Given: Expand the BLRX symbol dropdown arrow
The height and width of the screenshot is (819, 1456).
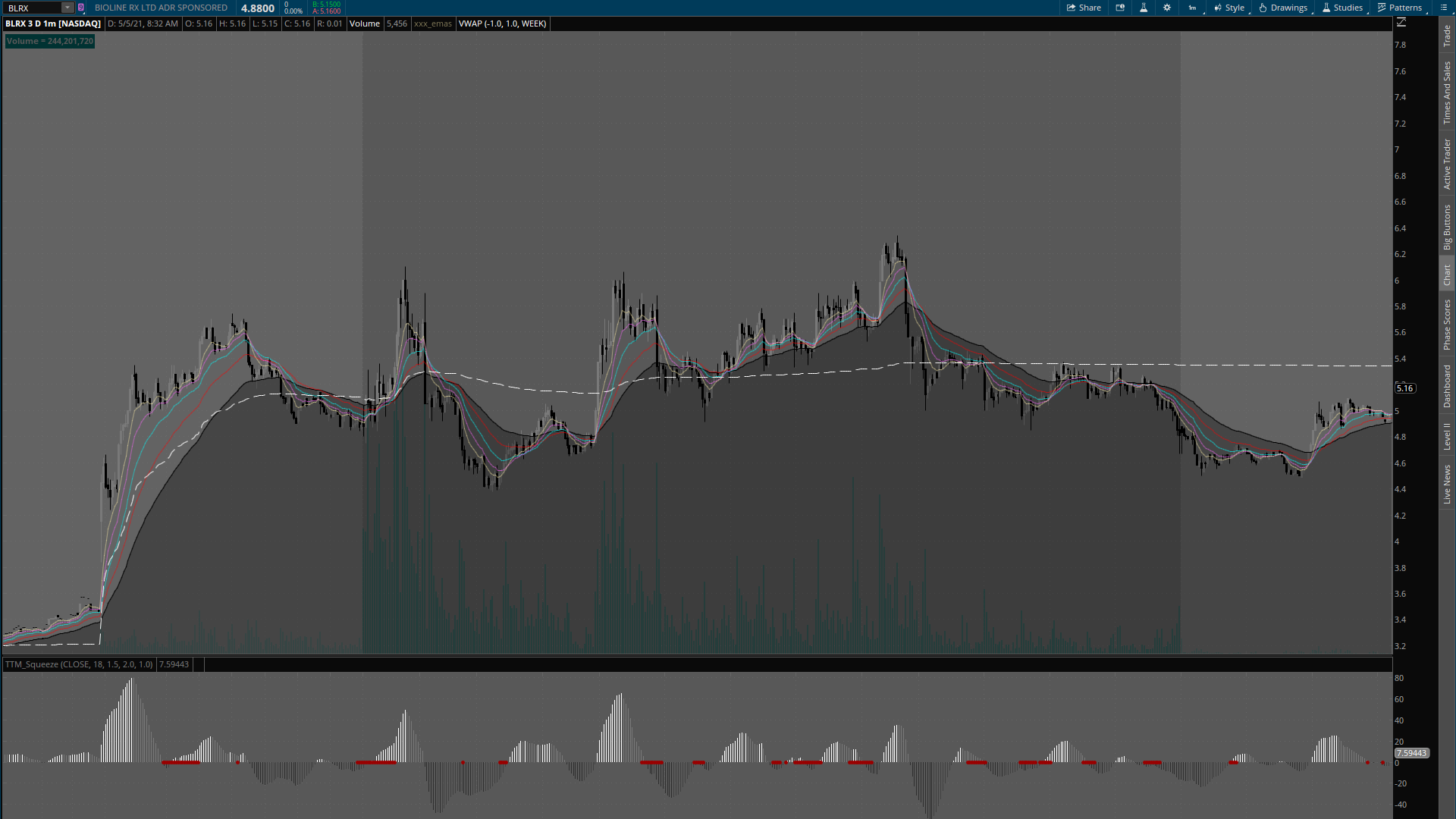Looking at the screenshot, I should point(67,8).
